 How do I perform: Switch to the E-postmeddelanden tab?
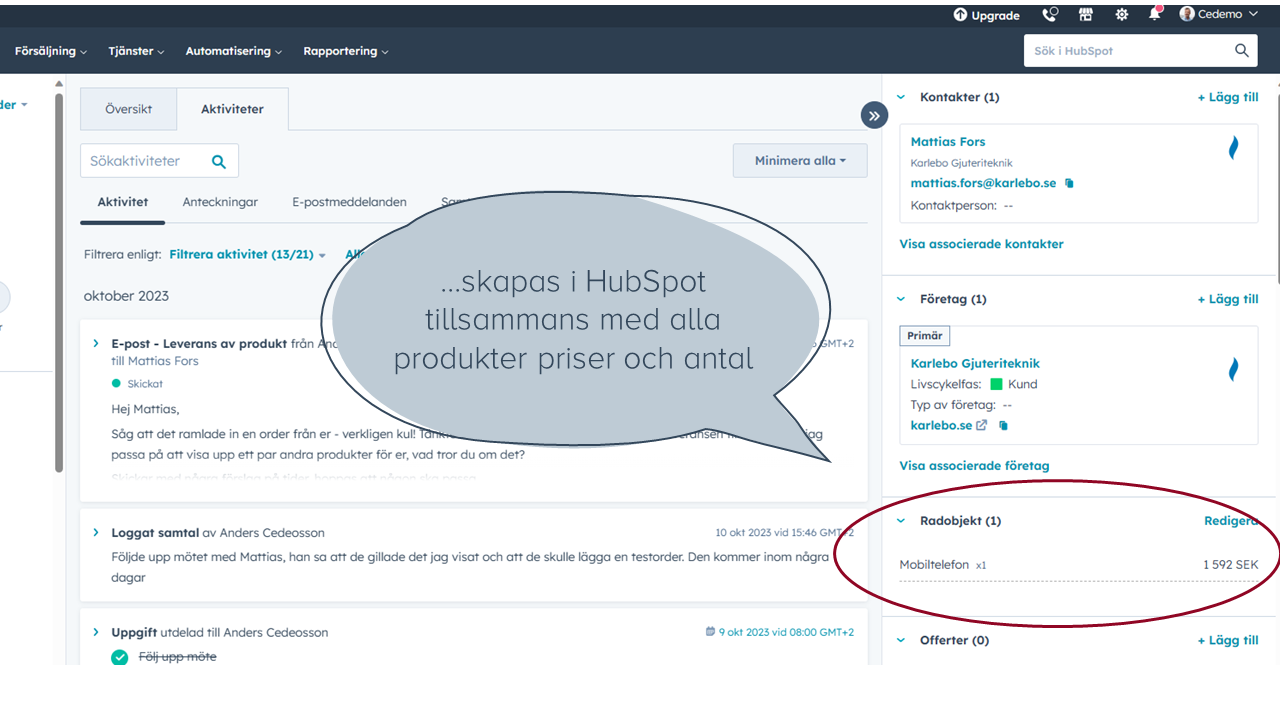349,202
